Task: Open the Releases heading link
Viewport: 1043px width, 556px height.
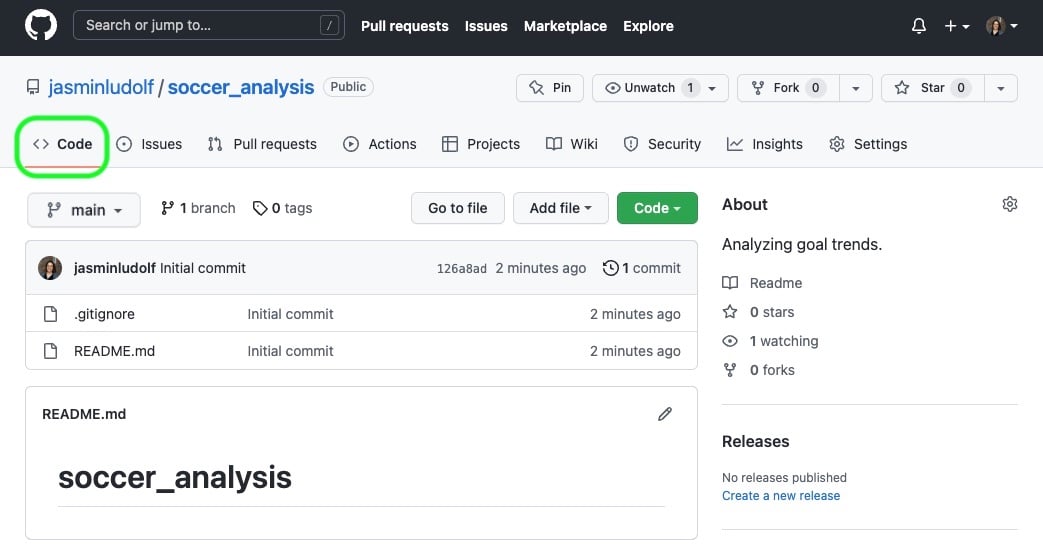Action: (x=755, y=442)
